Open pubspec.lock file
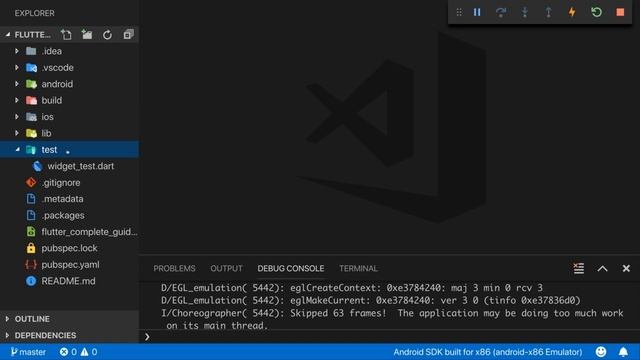 click(69, 248)
